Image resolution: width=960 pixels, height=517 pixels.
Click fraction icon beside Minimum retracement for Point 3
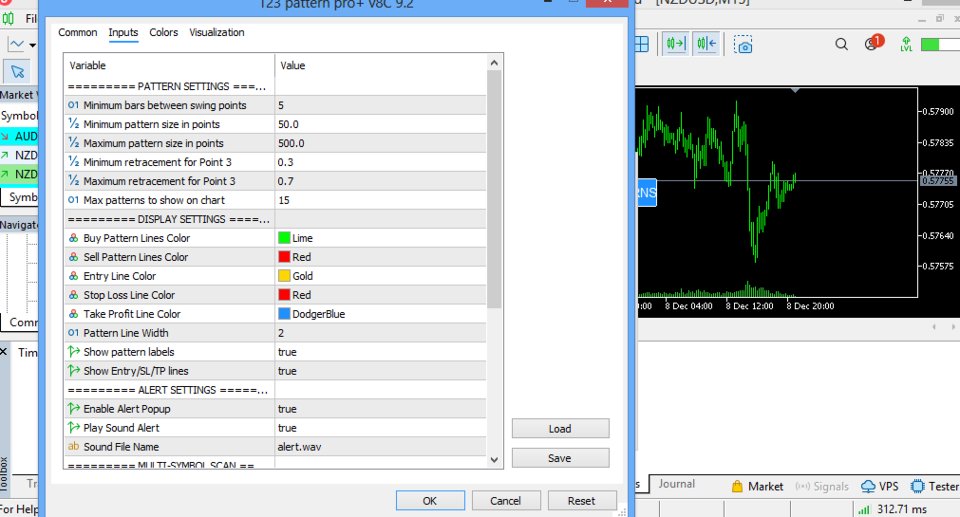(73, 162)
